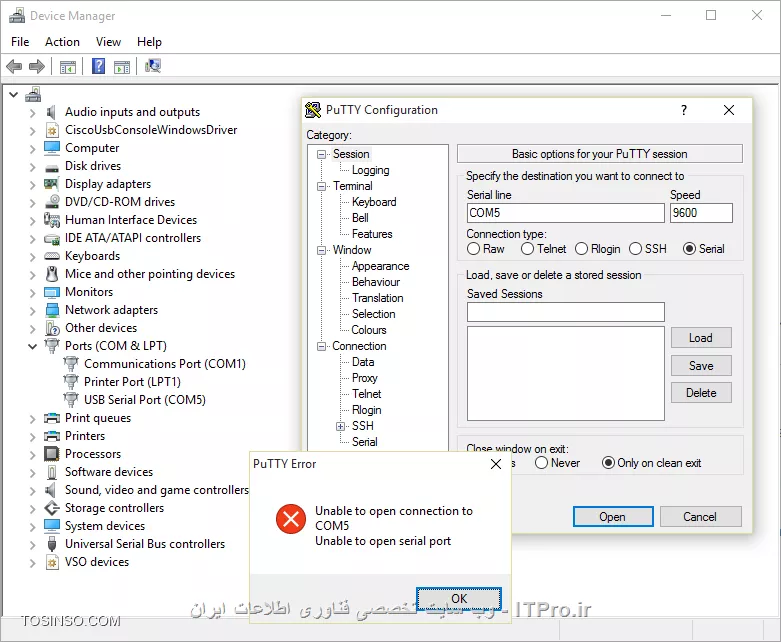The width and height of the screenshot is (781, 642).
Task: Click the Show/Hide Console Tree toolbar icon
Action: (67, 67)
